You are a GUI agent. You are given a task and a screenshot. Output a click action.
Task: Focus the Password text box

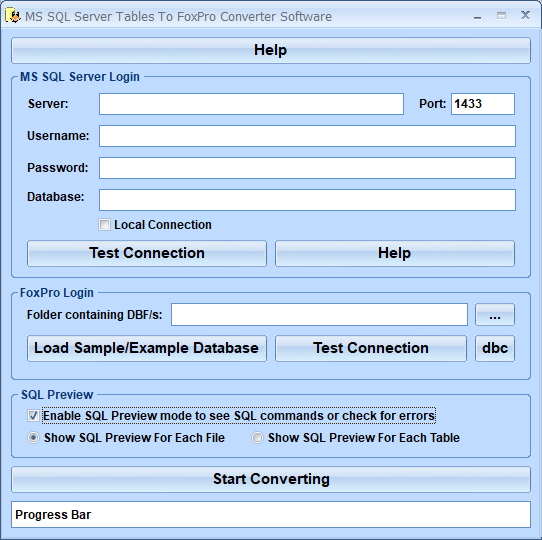click(307, 168)
